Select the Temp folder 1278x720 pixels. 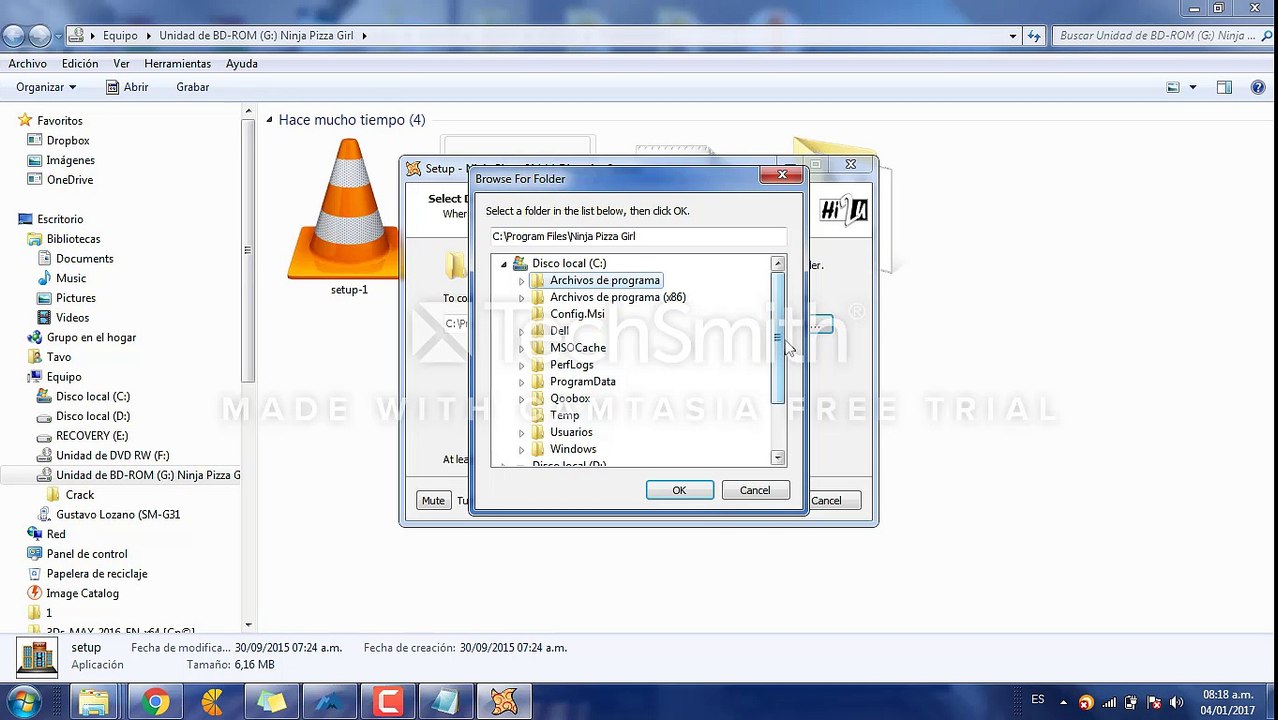(x=564, y=415)
